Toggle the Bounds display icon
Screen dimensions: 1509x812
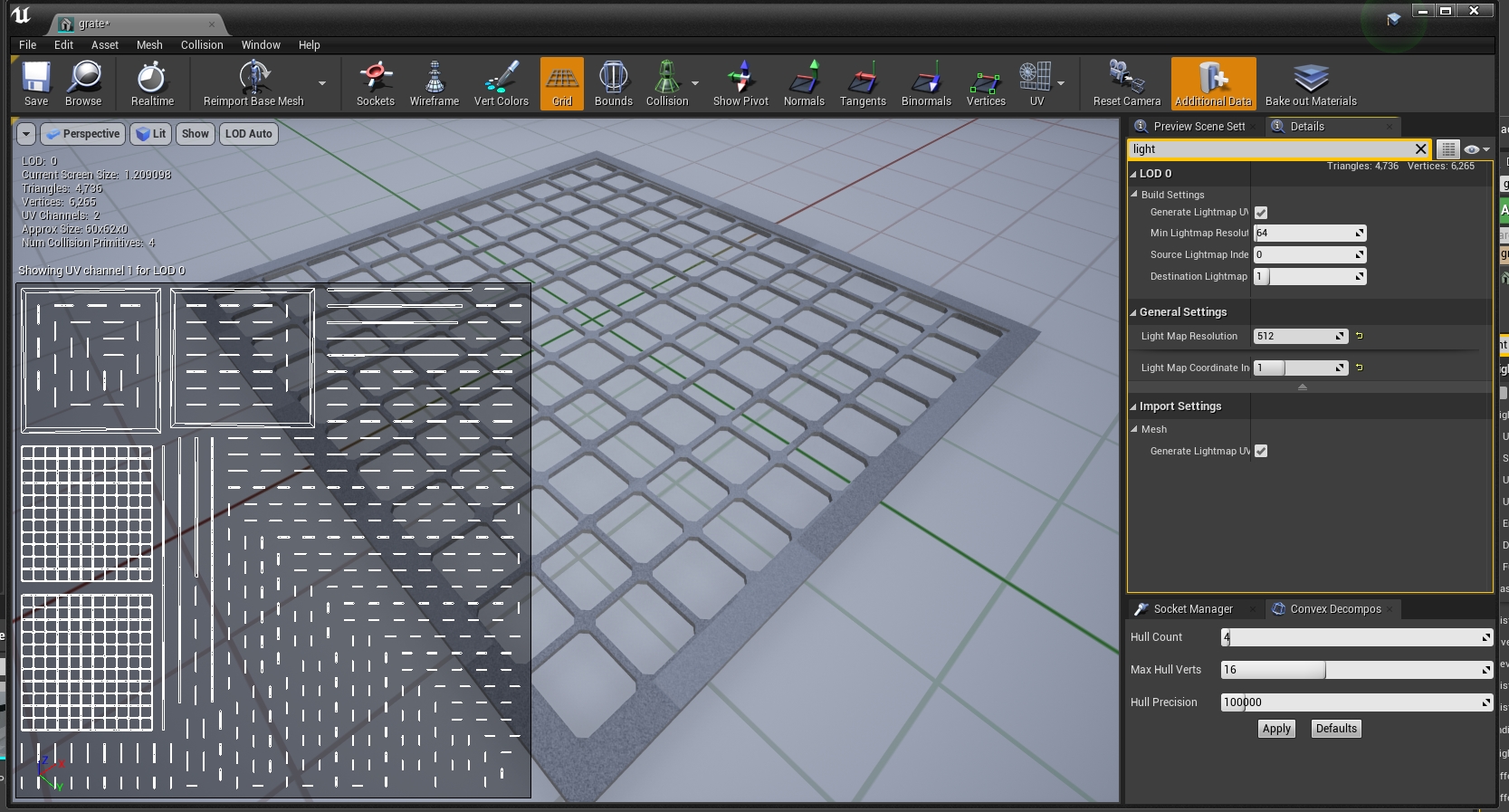613,83
